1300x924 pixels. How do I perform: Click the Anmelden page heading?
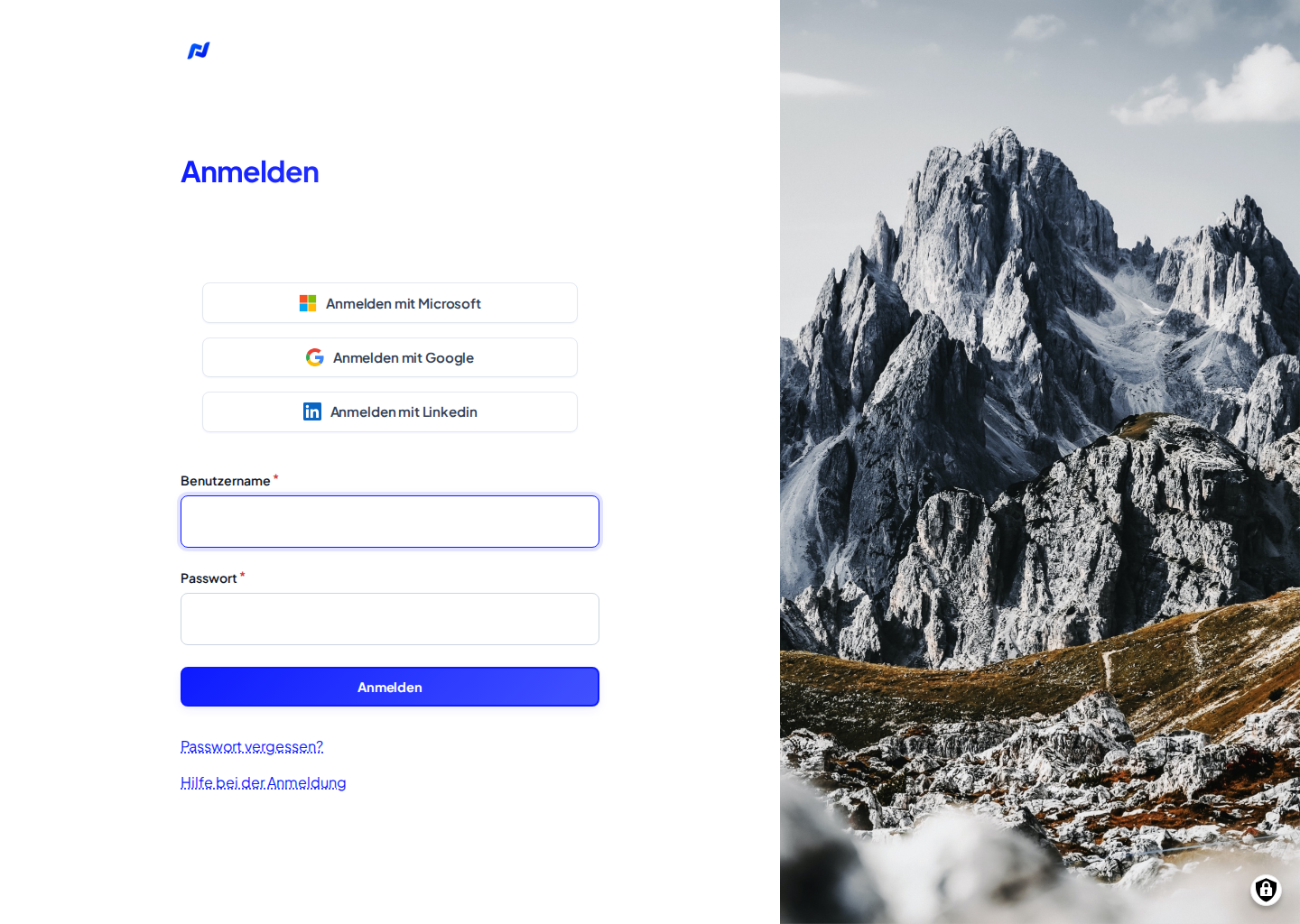pos(250,171)
